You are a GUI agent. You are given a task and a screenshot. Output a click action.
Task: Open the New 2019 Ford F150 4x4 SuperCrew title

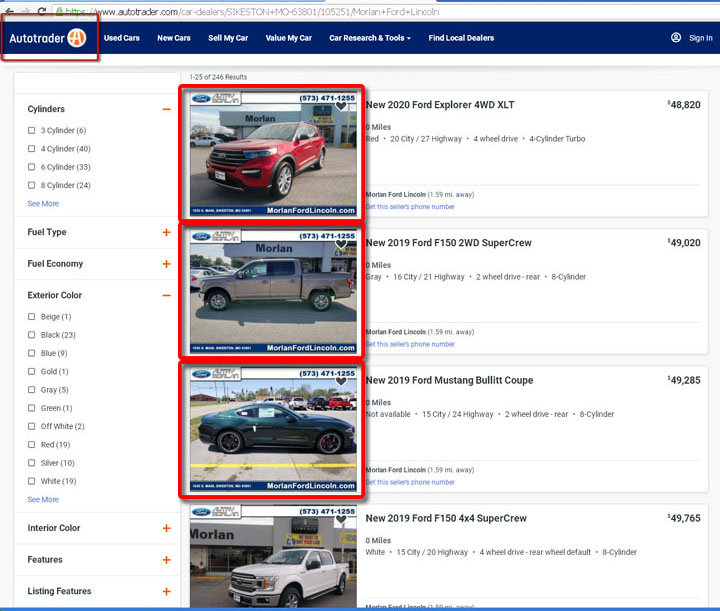point(446,518)
